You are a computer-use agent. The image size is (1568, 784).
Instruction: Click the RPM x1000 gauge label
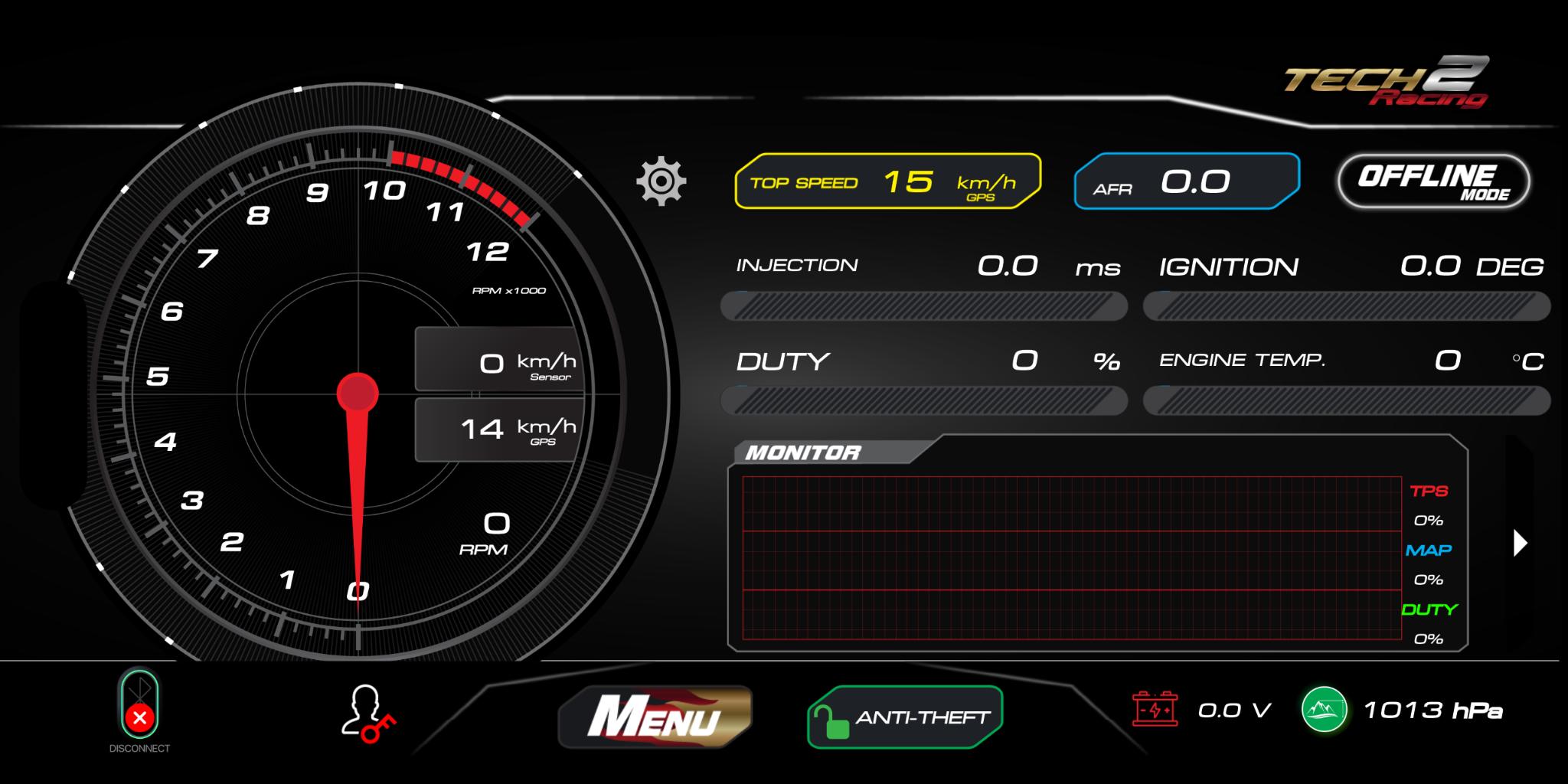(509, 290)
